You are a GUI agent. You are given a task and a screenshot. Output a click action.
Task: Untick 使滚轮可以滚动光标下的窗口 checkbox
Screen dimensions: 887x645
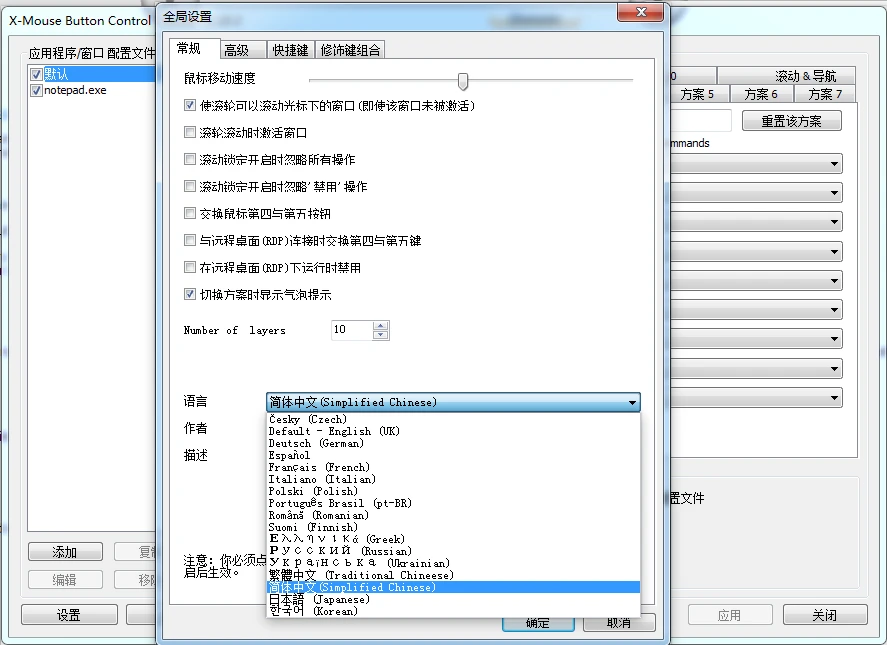tap(190, 105)
